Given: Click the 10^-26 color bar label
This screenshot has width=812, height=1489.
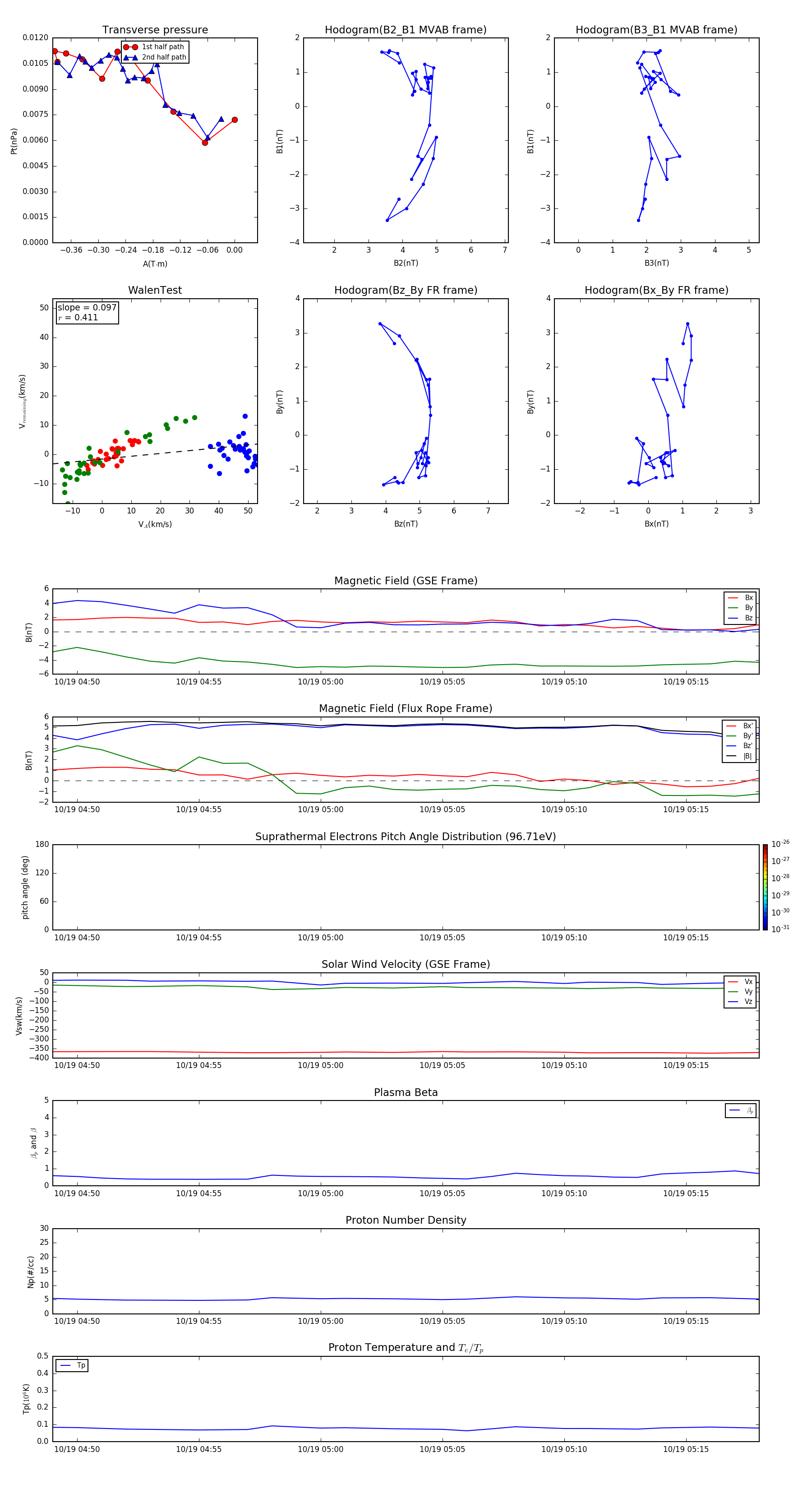Looking at the screenshot, I should (x=780, y=844).
